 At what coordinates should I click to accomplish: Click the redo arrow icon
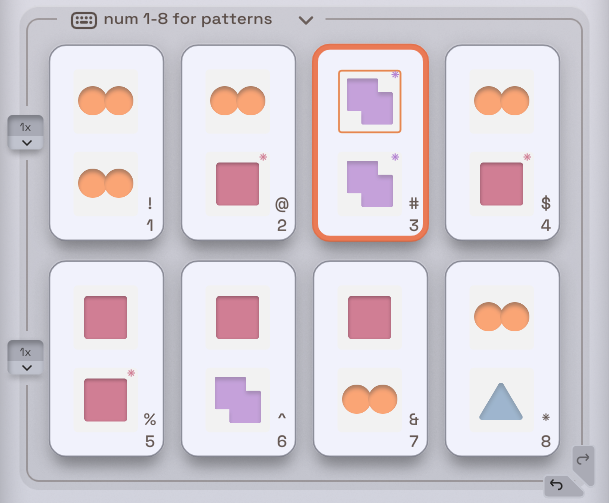click(x=583, y=460)
